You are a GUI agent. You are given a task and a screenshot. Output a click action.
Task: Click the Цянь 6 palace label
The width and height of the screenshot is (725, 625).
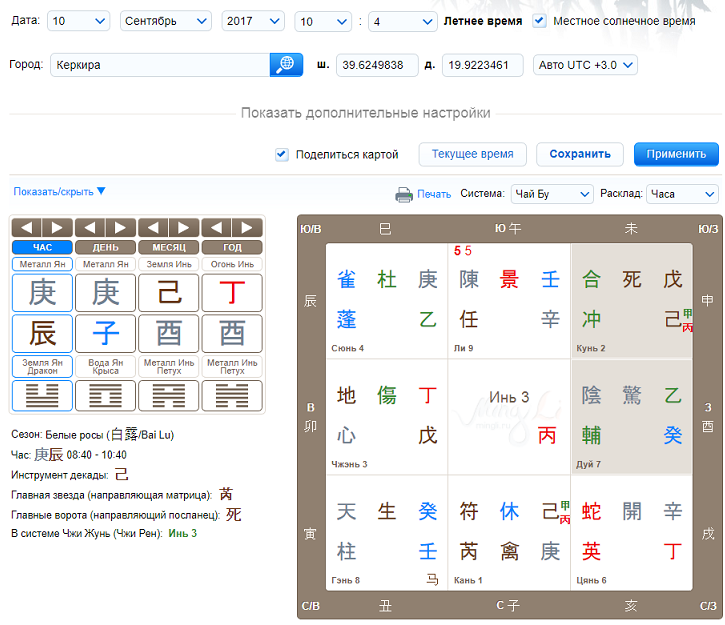(x=591, y=580)
